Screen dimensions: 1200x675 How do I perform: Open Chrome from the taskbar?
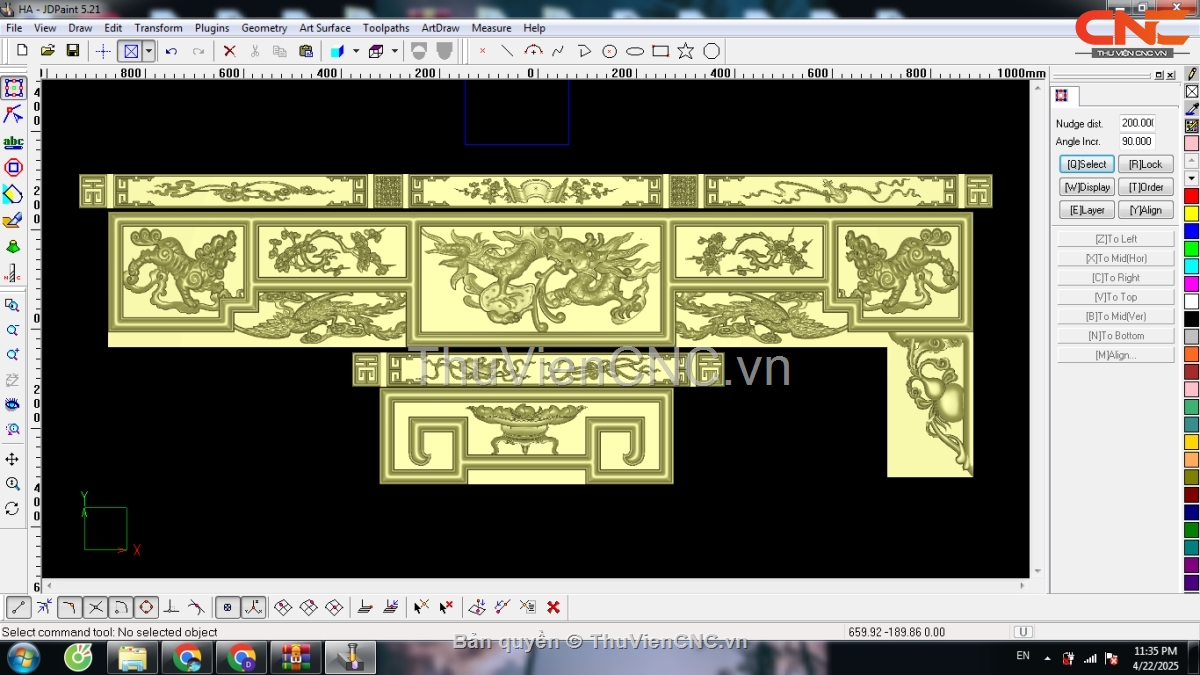point(187,658)
